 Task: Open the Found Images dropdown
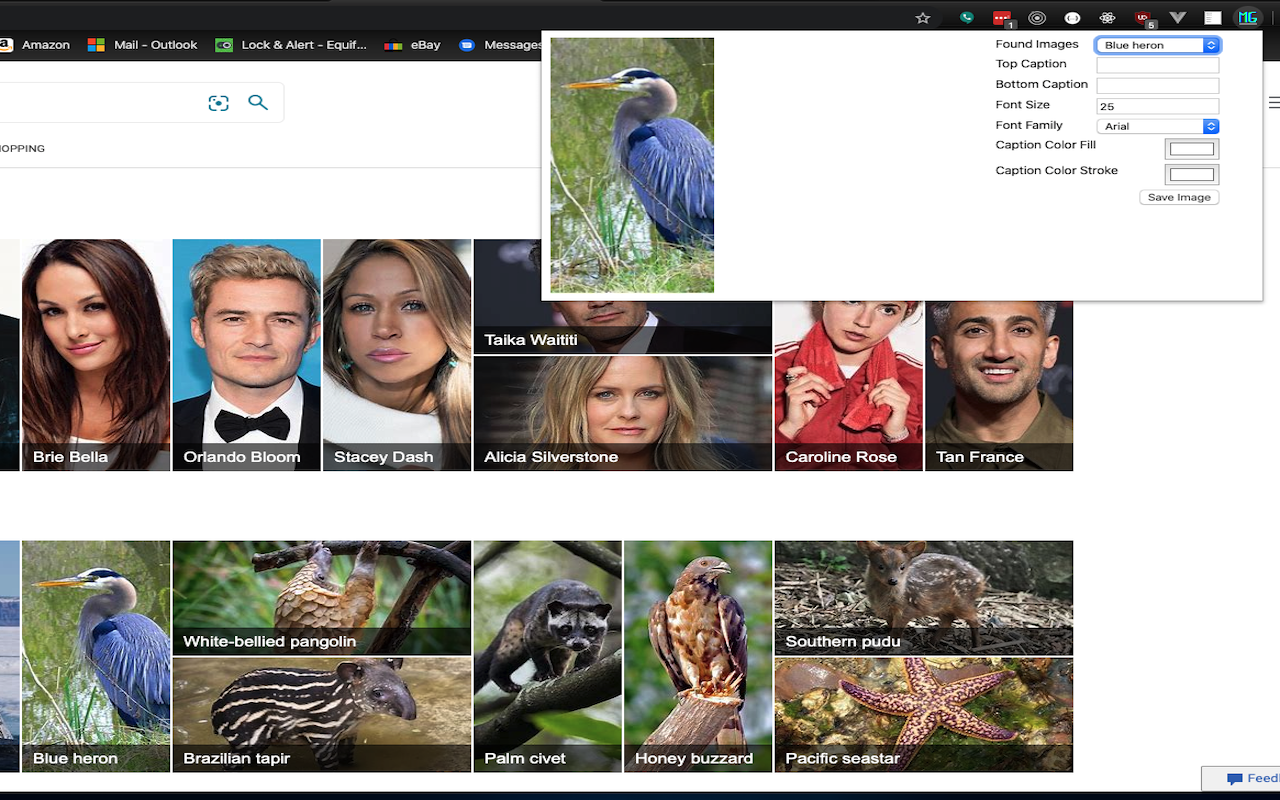[x=1158, y=45]
